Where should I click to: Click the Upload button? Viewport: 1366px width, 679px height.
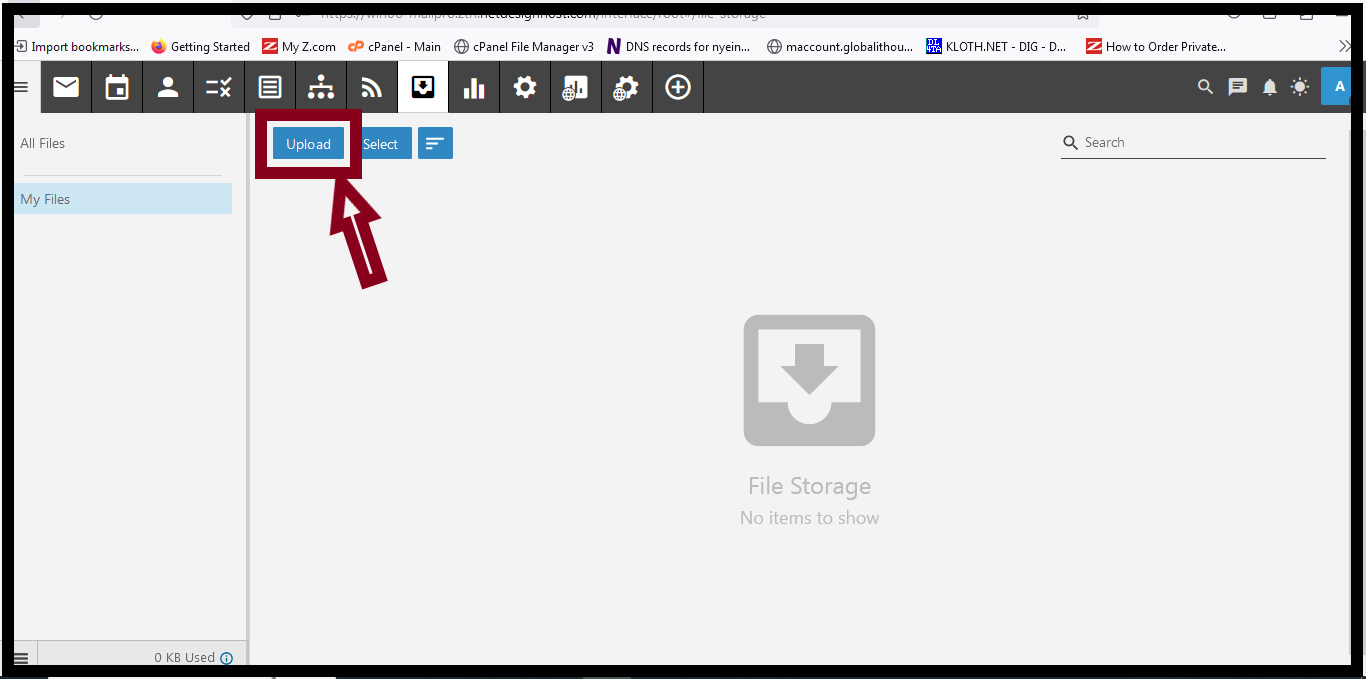point(308,143)
